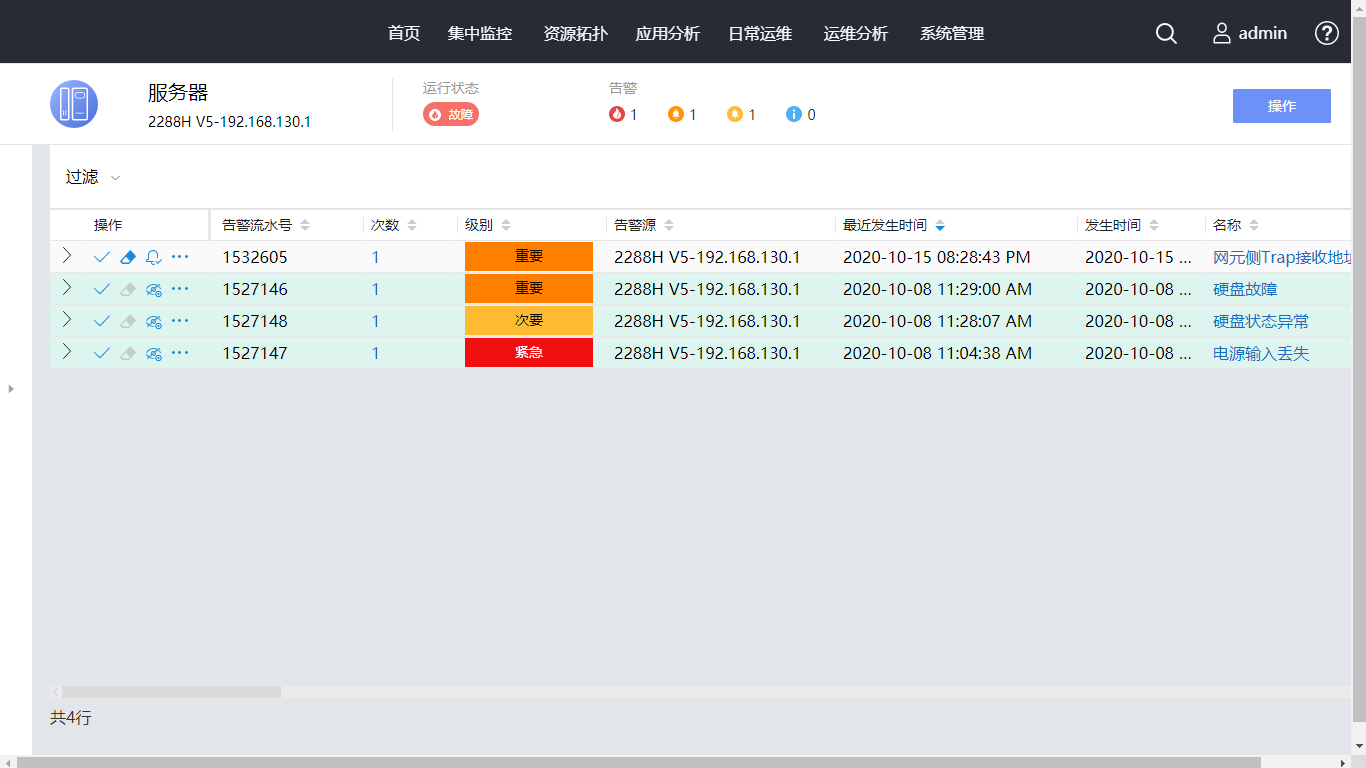Expand row details for alarm 1527148
Viewport: 1366px width, 768px height.
click(67, 320)
